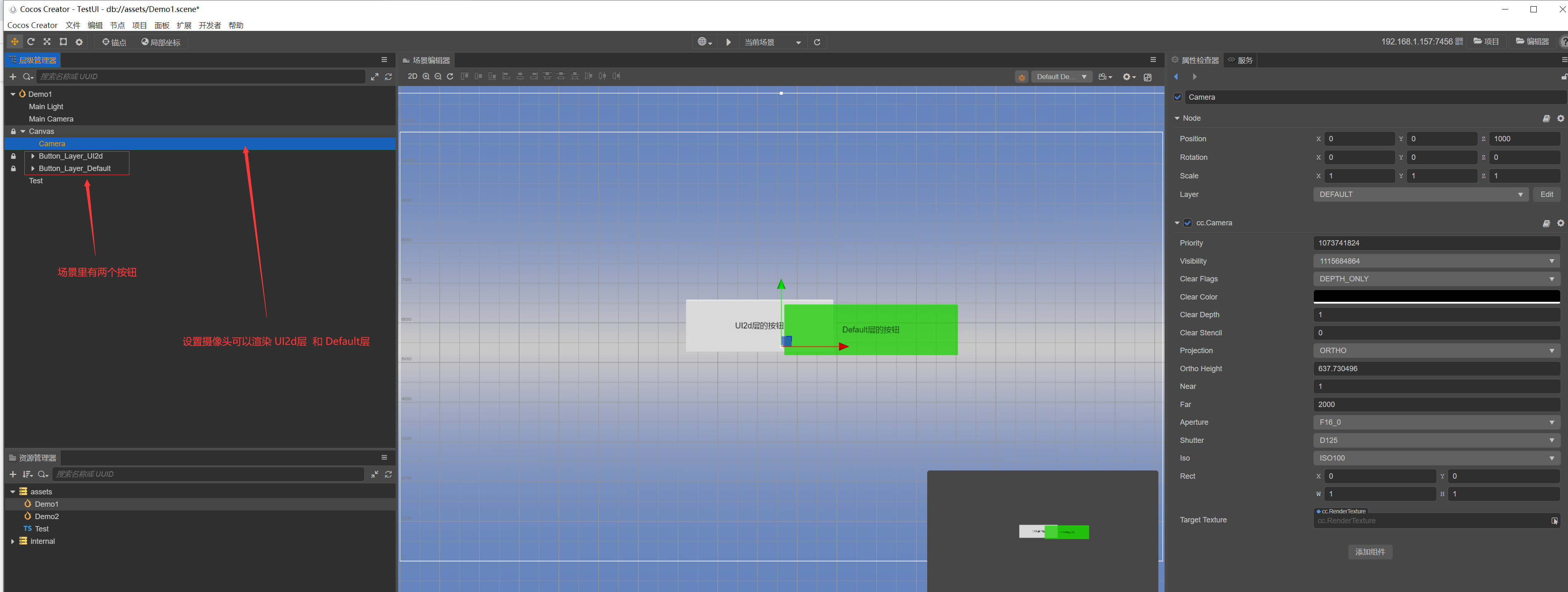Click the add node plus icon
This screenshot has width=1568, height=592.
pyautogui.click(x=13, y=77)
